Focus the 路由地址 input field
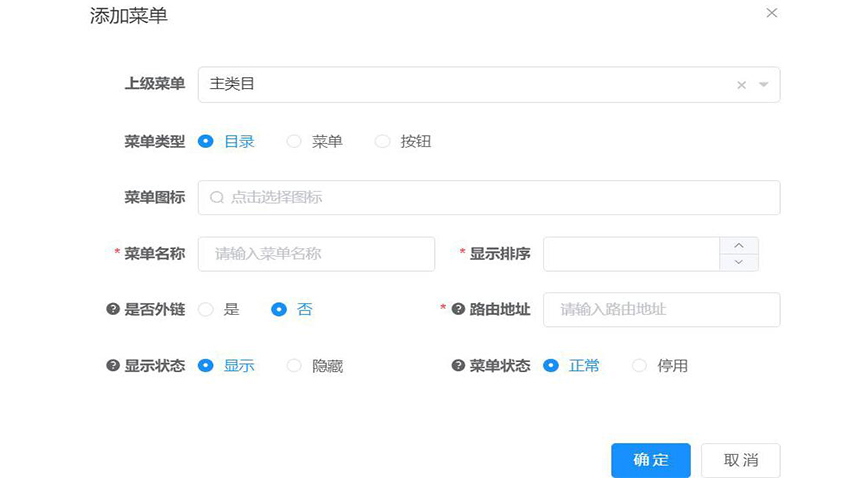The width and height of the screenshot is (850, 478). [661, 309]
